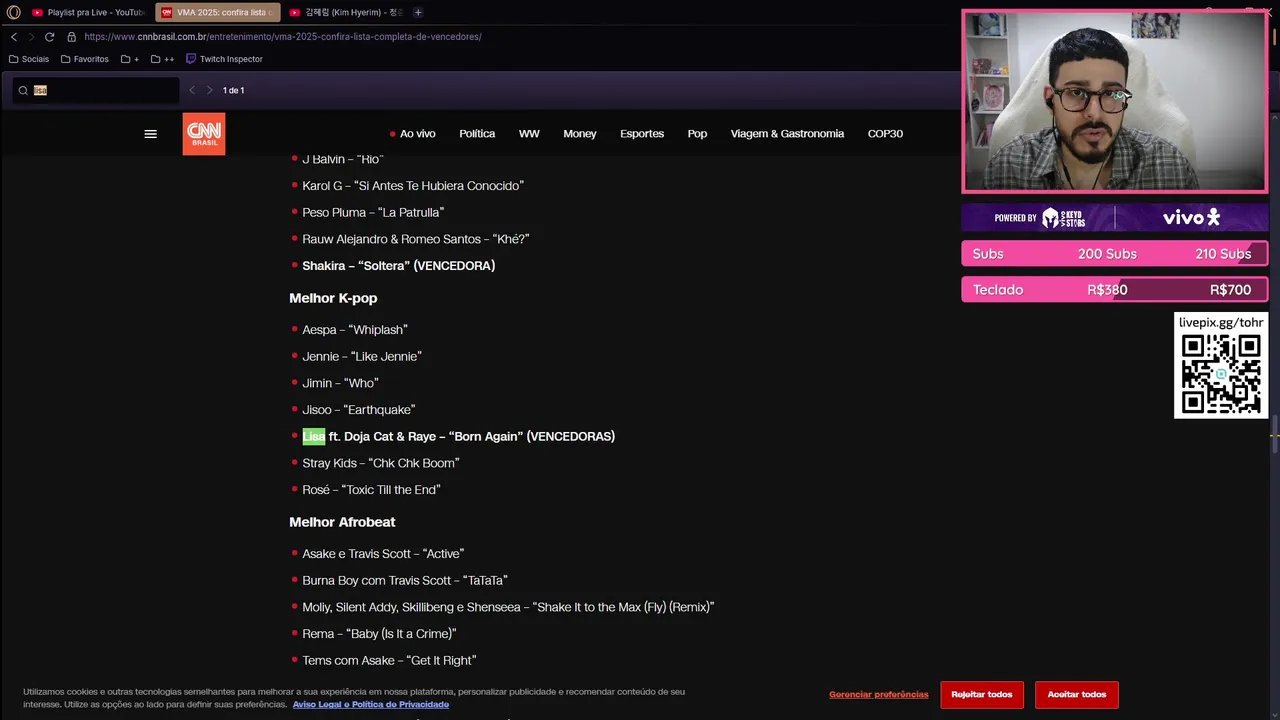Image resolution: width=1280 pixels, height=720 pixels.
Task: Click the site security lock icon
Action: click(71, 37)
